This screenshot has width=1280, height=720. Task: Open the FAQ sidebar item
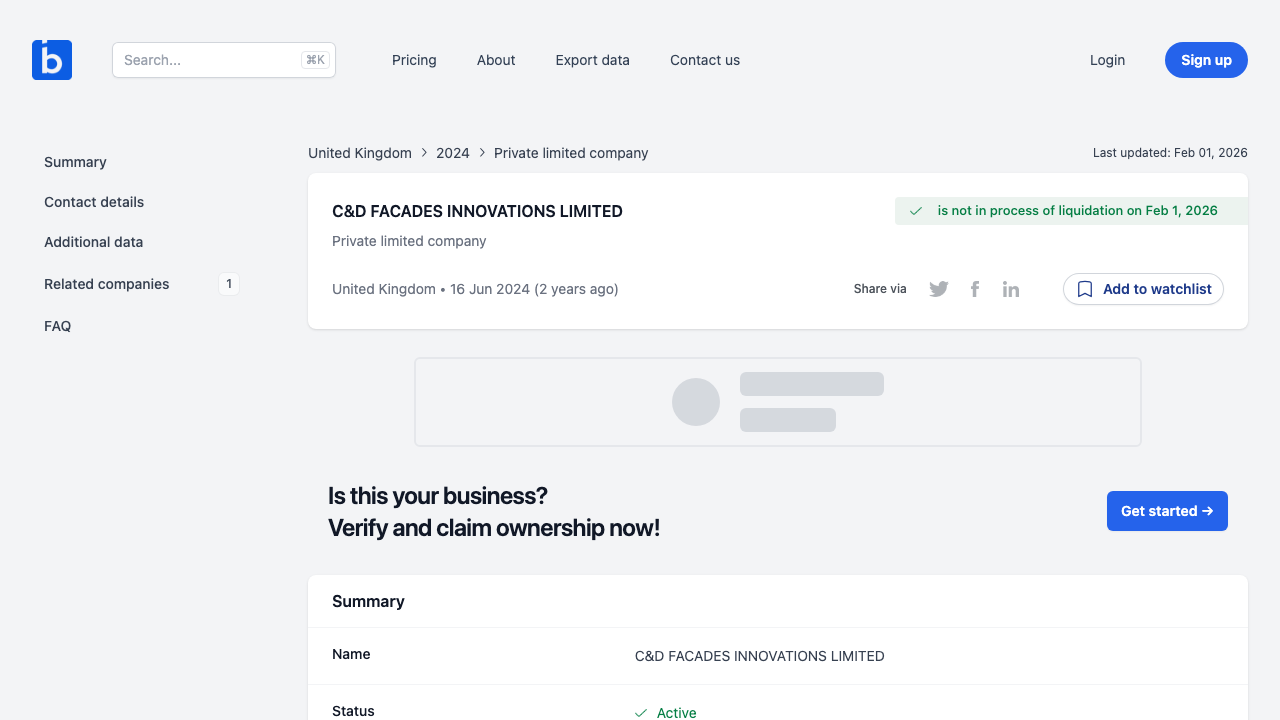[58, 326]
